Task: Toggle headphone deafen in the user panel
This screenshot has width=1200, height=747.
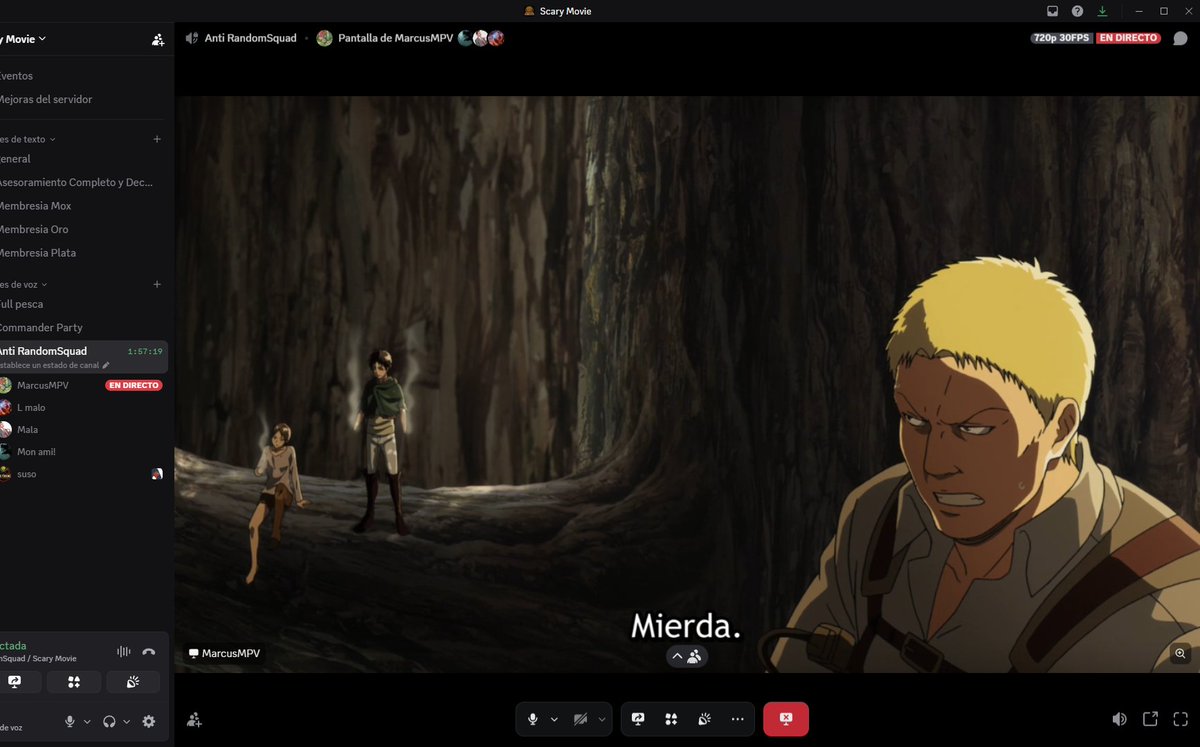Action: point(109,721)
